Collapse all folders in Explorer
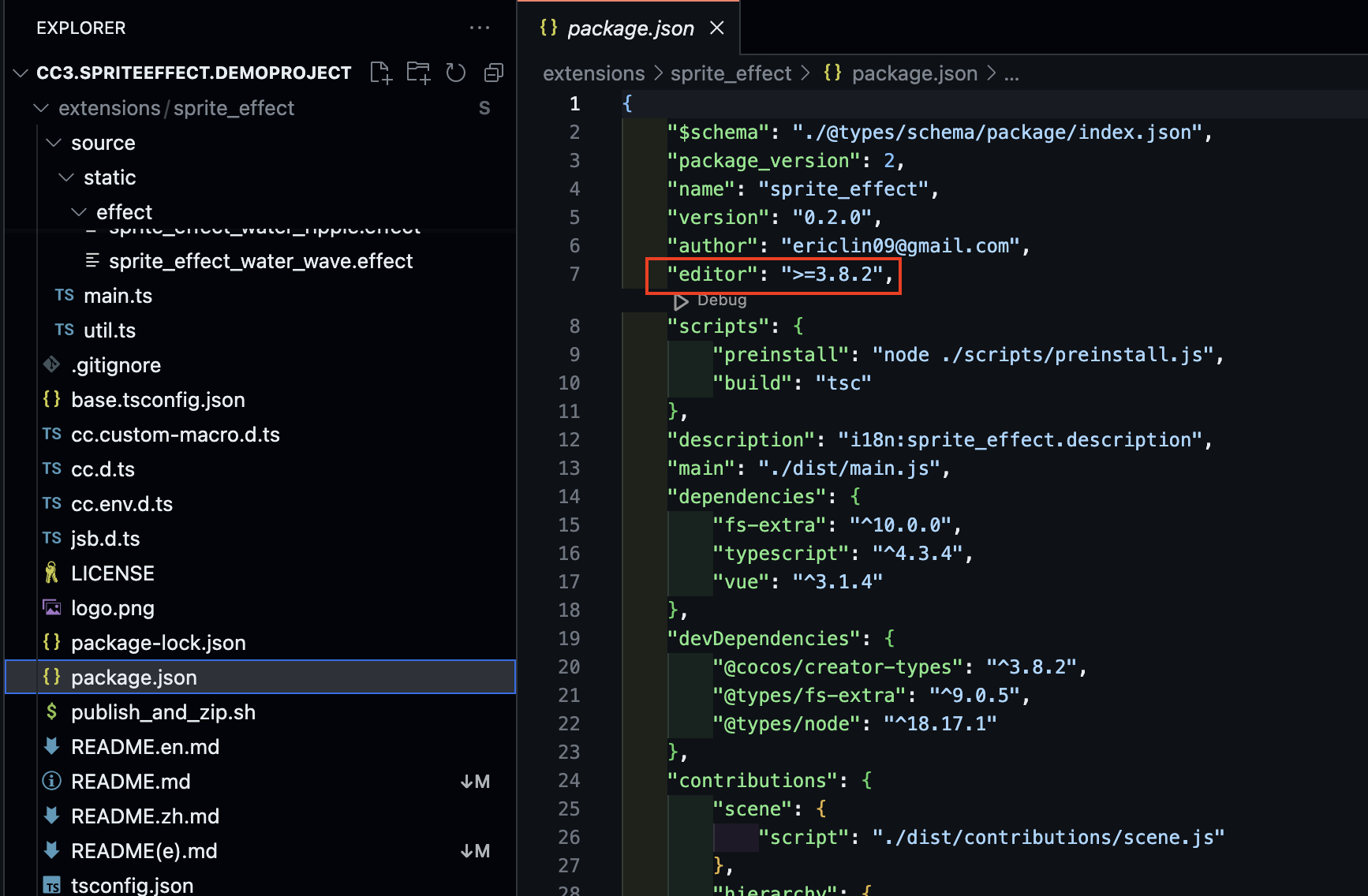The height and width of the screenshot is (896, 1368). click(x=494, y=73)
